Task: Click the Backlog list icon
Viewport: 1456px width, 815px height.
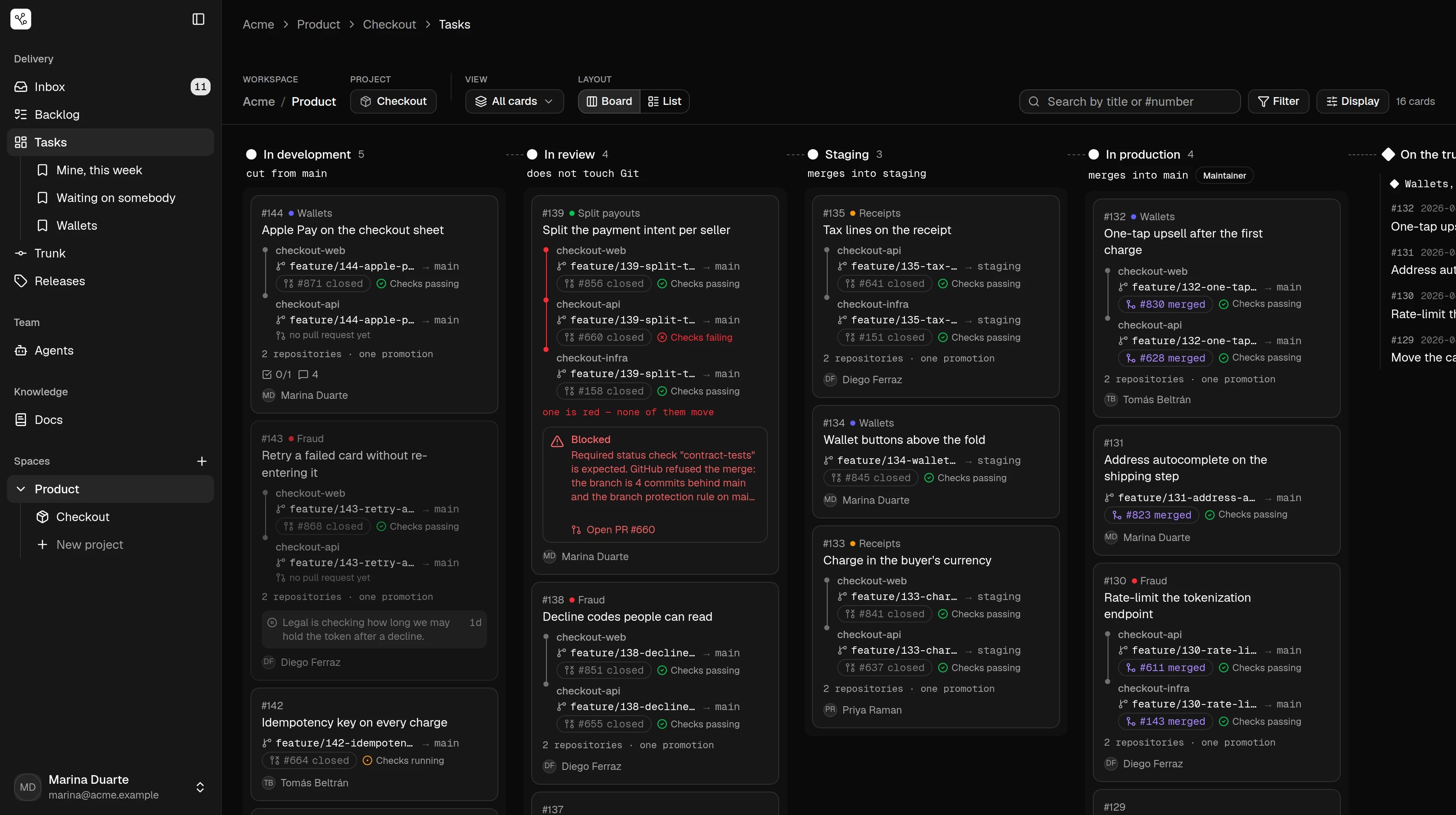Action: coord(21,114)
